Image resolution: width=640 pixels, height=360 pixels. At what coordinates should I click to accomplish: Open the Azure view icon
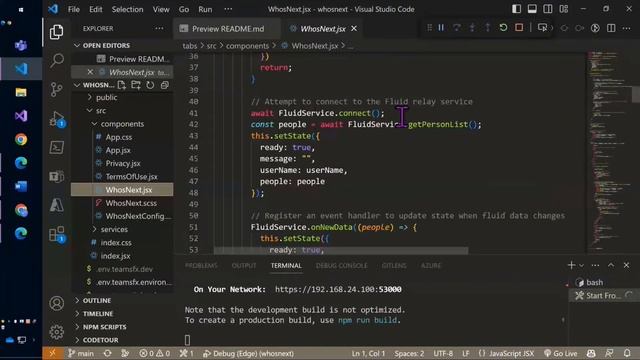tap(57, 205)
